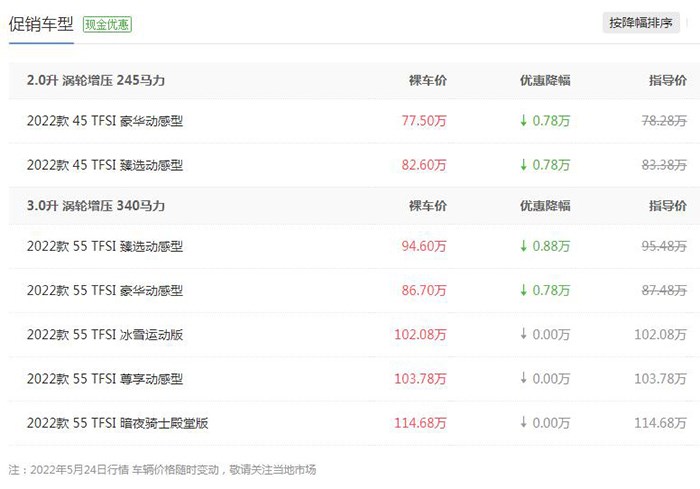Open 2022款 45 TFSI 豪华动感型 model
Screen dimensions: 700x489
(x=105, y=121)
